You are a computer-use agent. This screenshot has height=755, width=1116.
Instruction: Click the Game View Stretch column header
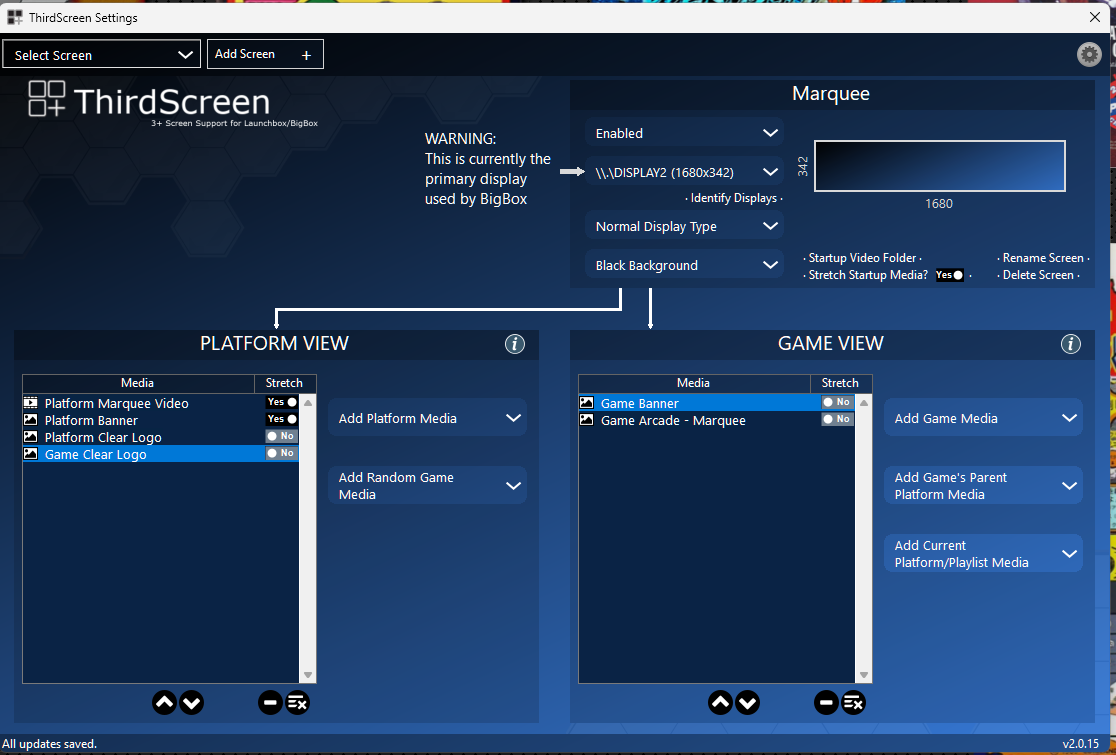(x=841, y=383)
